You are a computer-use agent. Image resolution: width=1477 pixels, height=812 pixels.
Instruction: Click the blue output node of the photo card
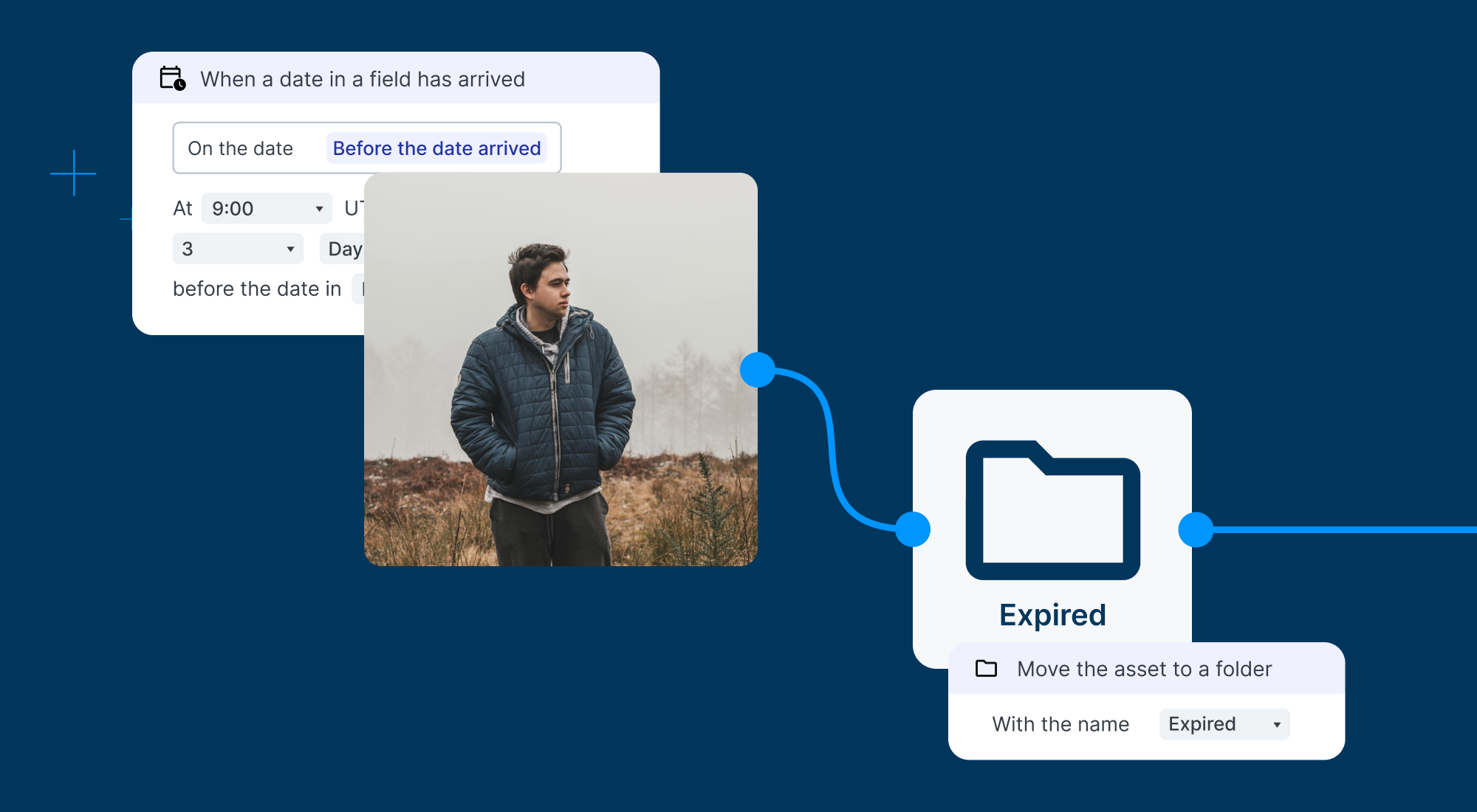pos(755,371)
